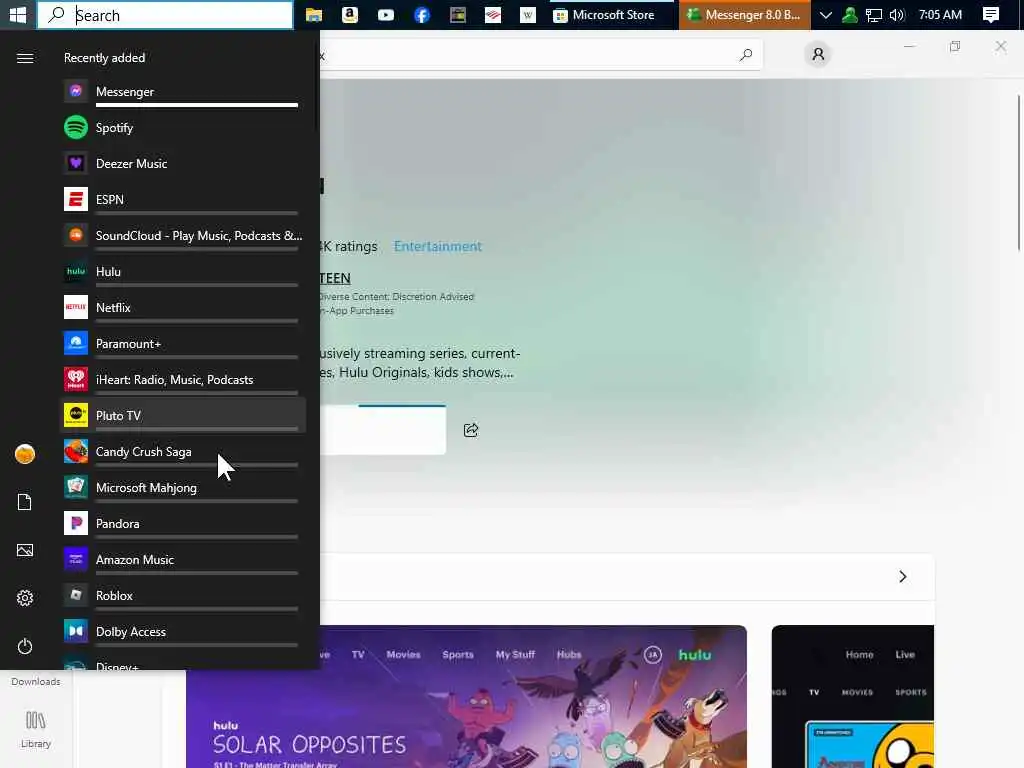The image size is (1024, 768).
Task: Open the Facebook taskbar icon
Action: click(422, 14)
